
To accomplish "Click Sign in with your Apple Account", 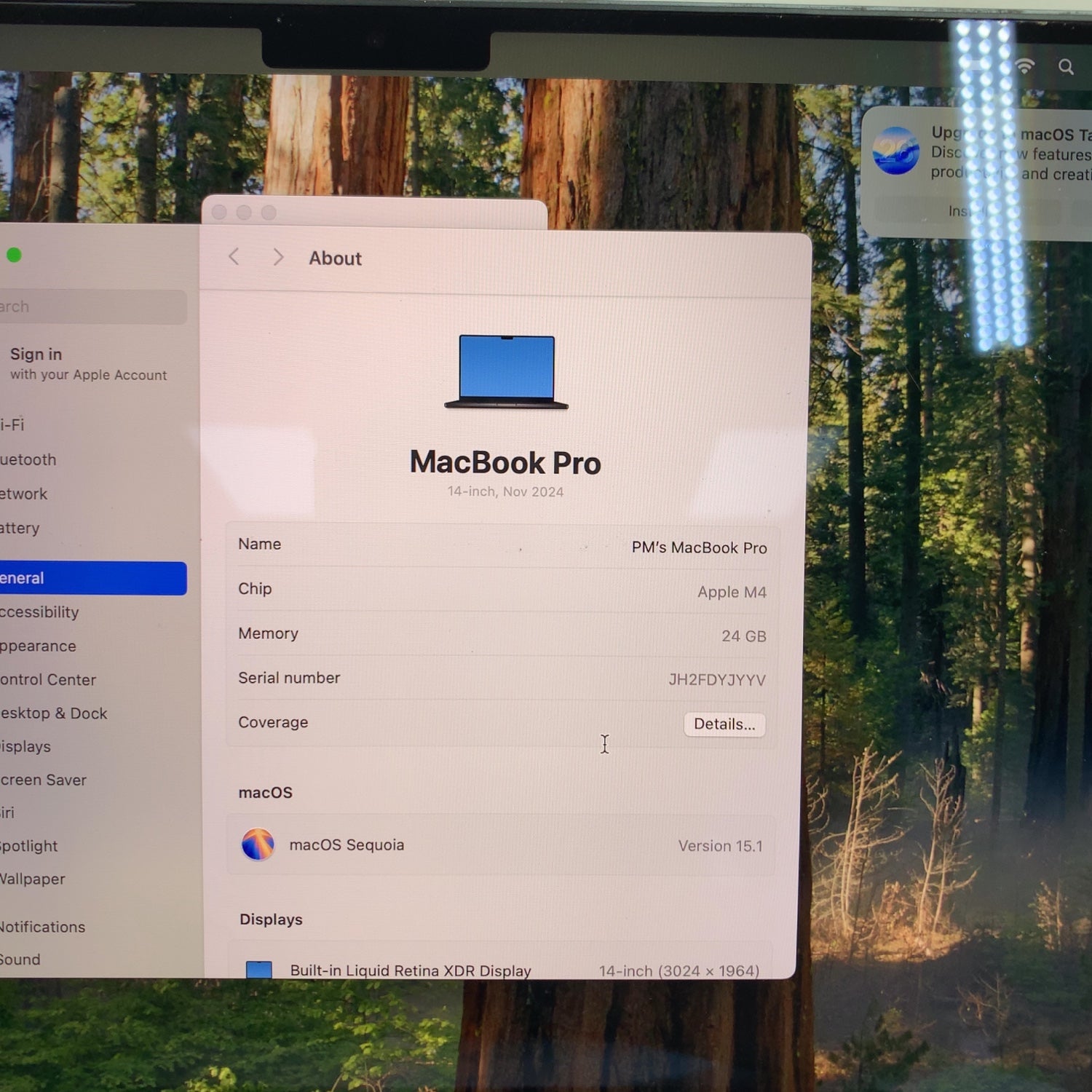I will (88, 363).
